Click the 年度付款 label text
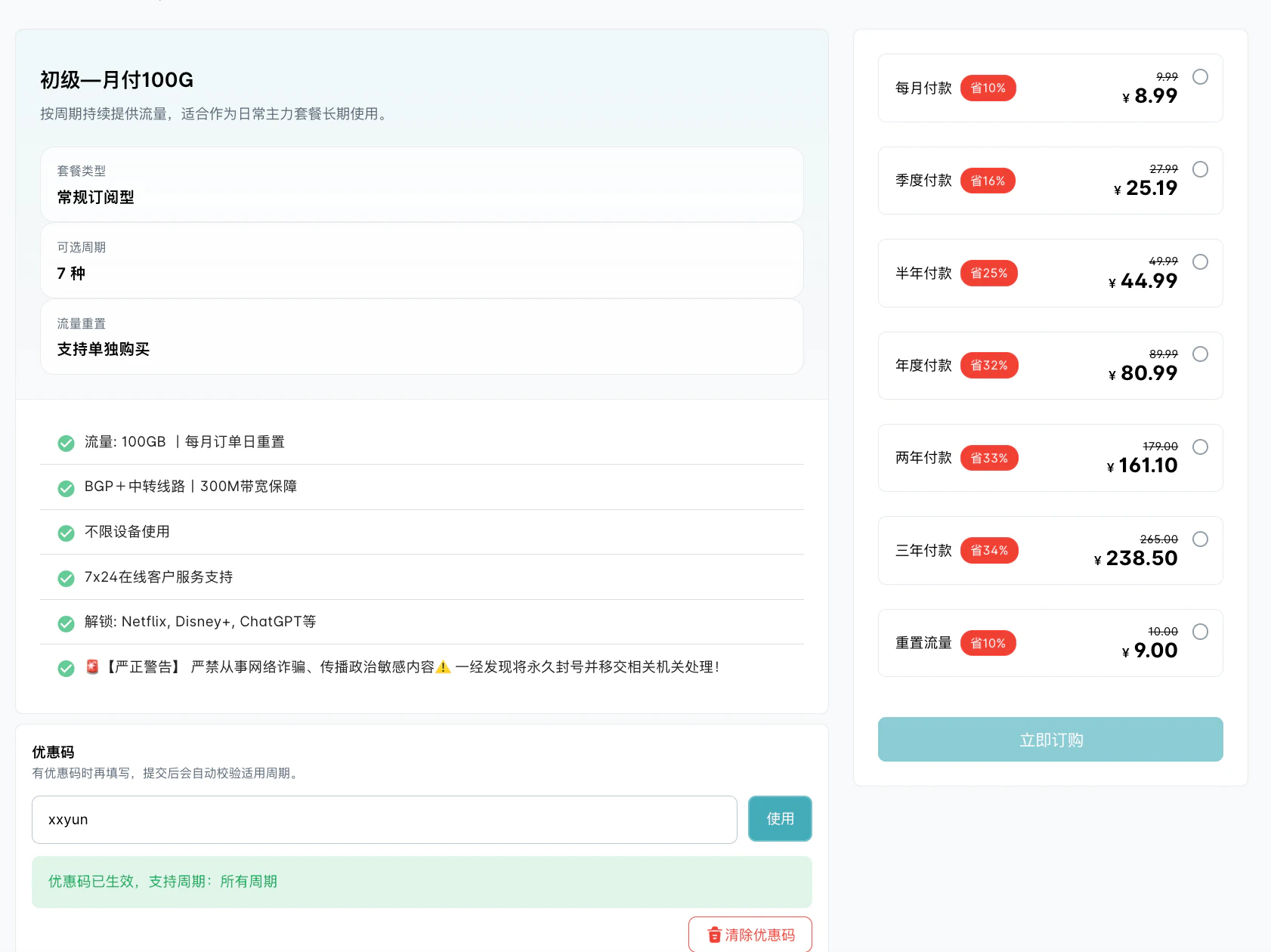This screenshot has width=1271, height=952. pyautogui.click(x=923, y=366)
